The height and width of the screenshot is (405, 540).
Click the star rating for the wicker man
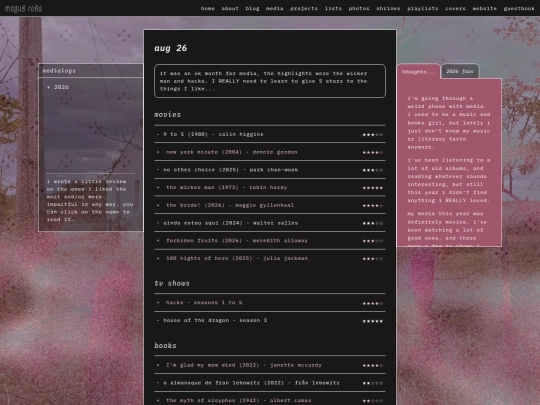[x=373, y=188]
